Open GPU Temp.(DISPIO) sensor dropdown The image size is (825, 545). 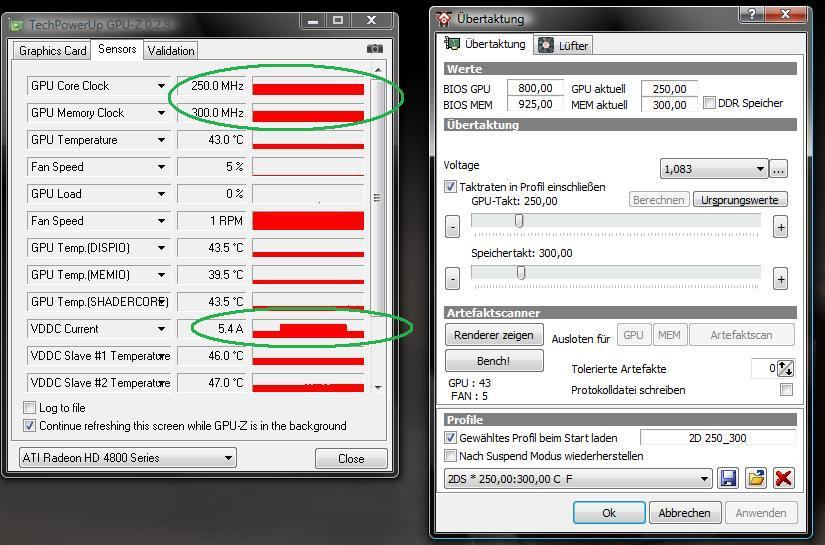(x=161, y=248)
